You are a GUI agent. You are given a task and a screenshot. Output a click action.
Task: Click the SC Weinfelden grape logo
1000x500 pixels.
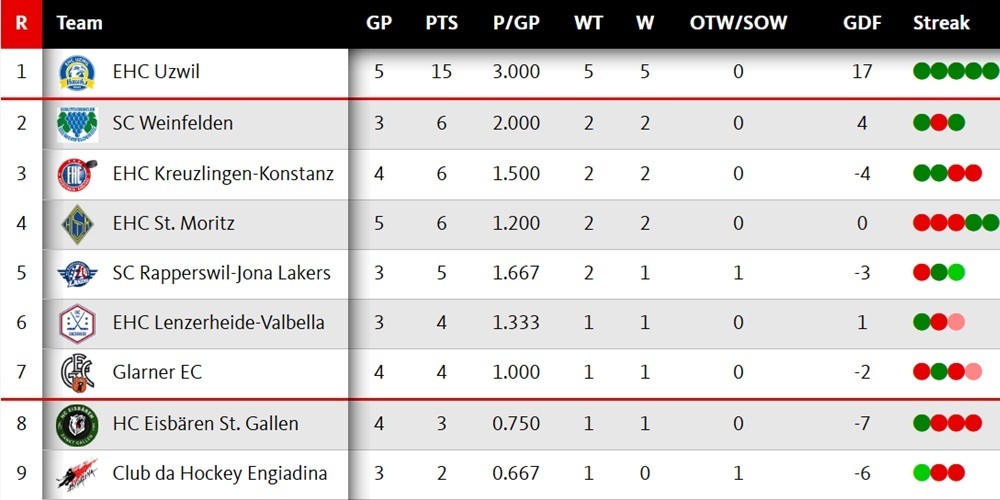click(77, 124)
